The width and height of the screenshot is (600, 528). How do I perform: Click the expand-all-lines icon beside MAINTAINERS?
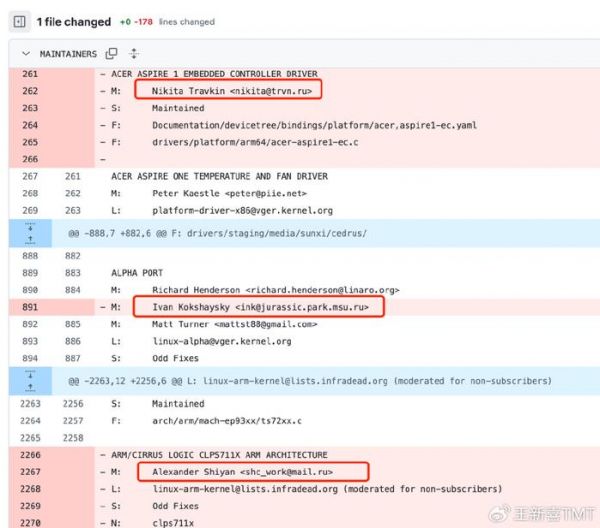tap(134, 53)
